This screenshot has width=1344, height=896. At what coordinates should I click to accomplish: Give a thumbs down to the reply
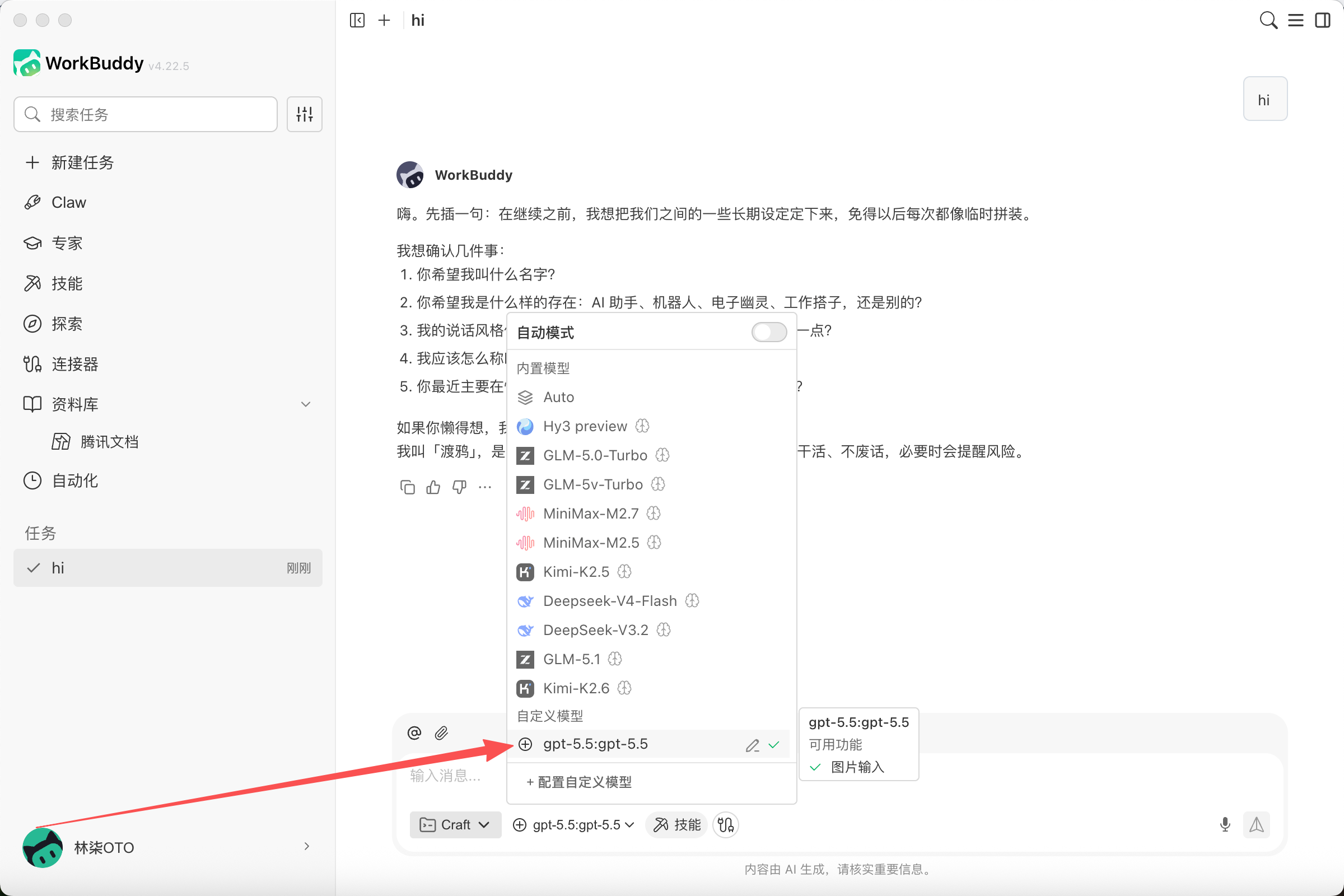[x=459, y=487]
